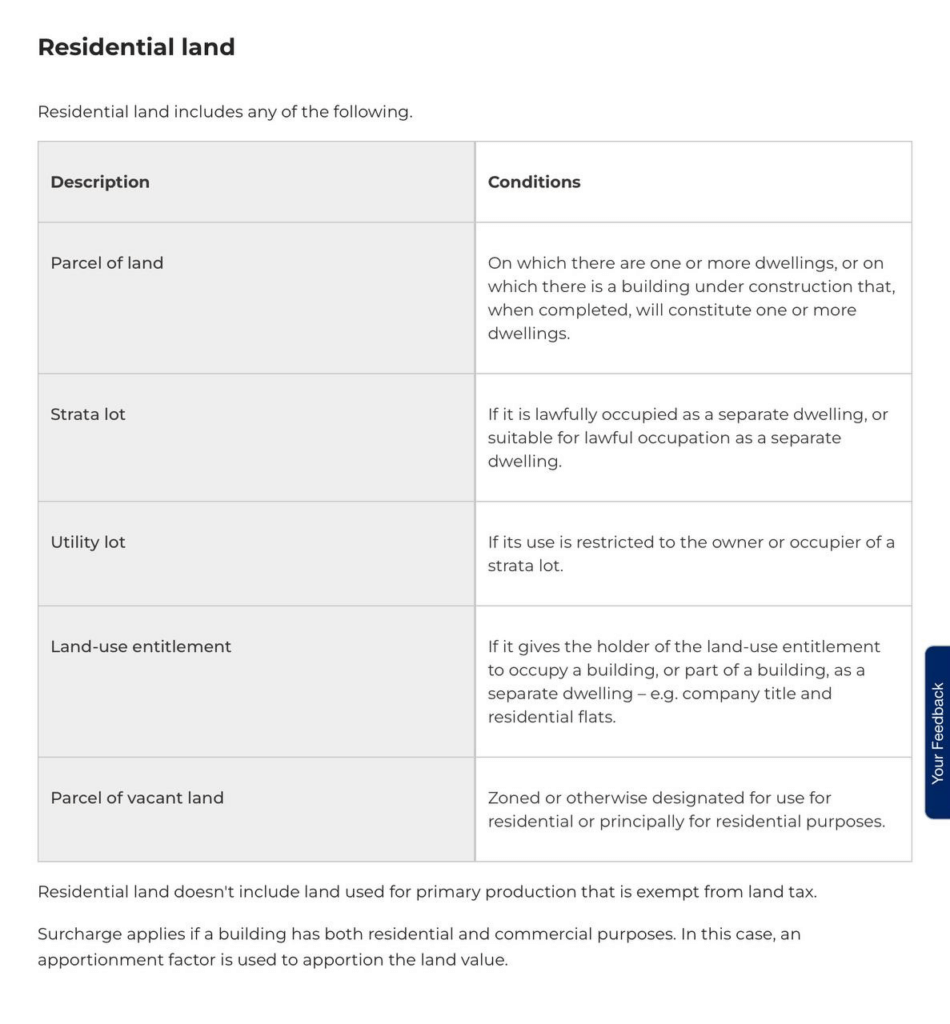The image size is (950, 1024).
Task: Click the dwellings under construction condition text
Action: (x=691, y=298)
